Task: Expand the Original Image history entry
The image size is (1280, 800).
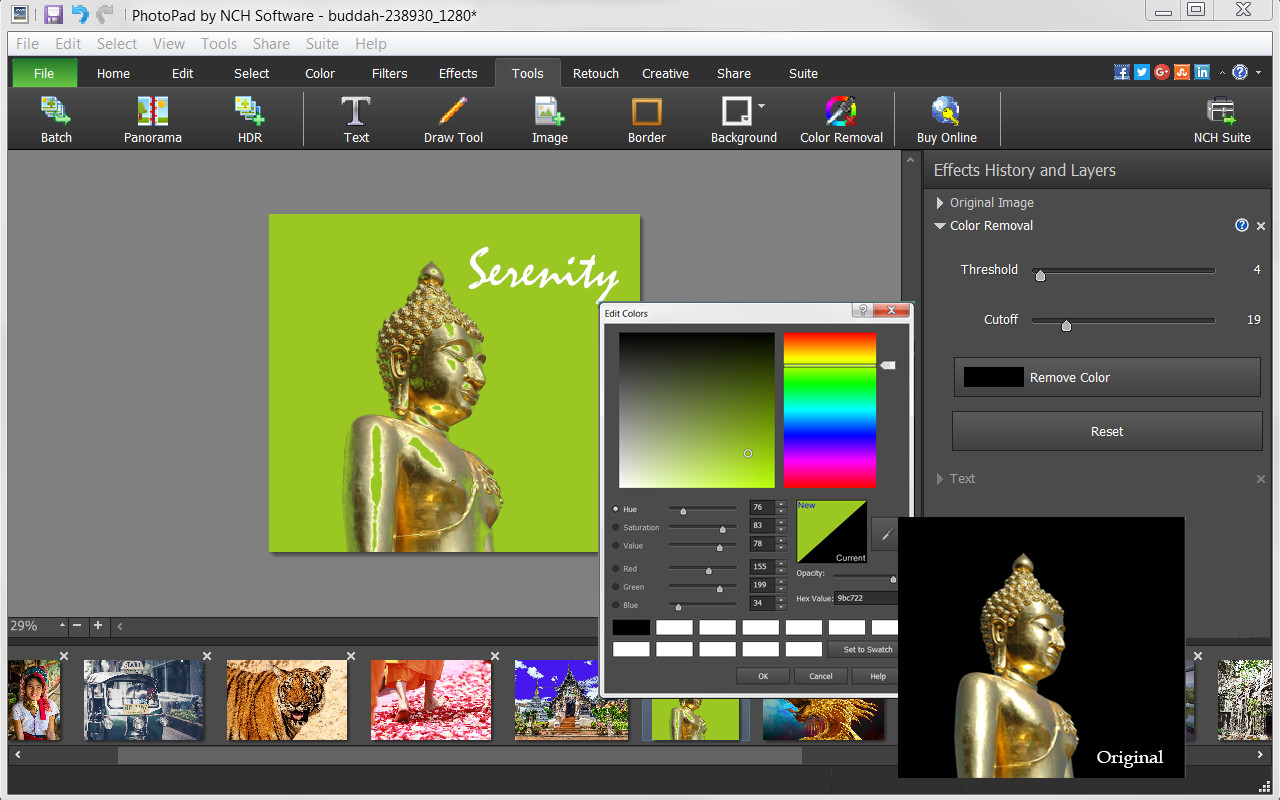Action: click(x=939, y=202)
